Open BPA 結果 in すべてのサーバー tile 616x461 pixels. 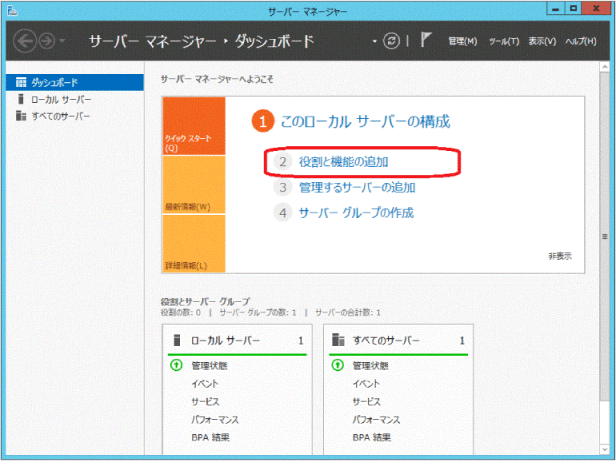(372, 437)
